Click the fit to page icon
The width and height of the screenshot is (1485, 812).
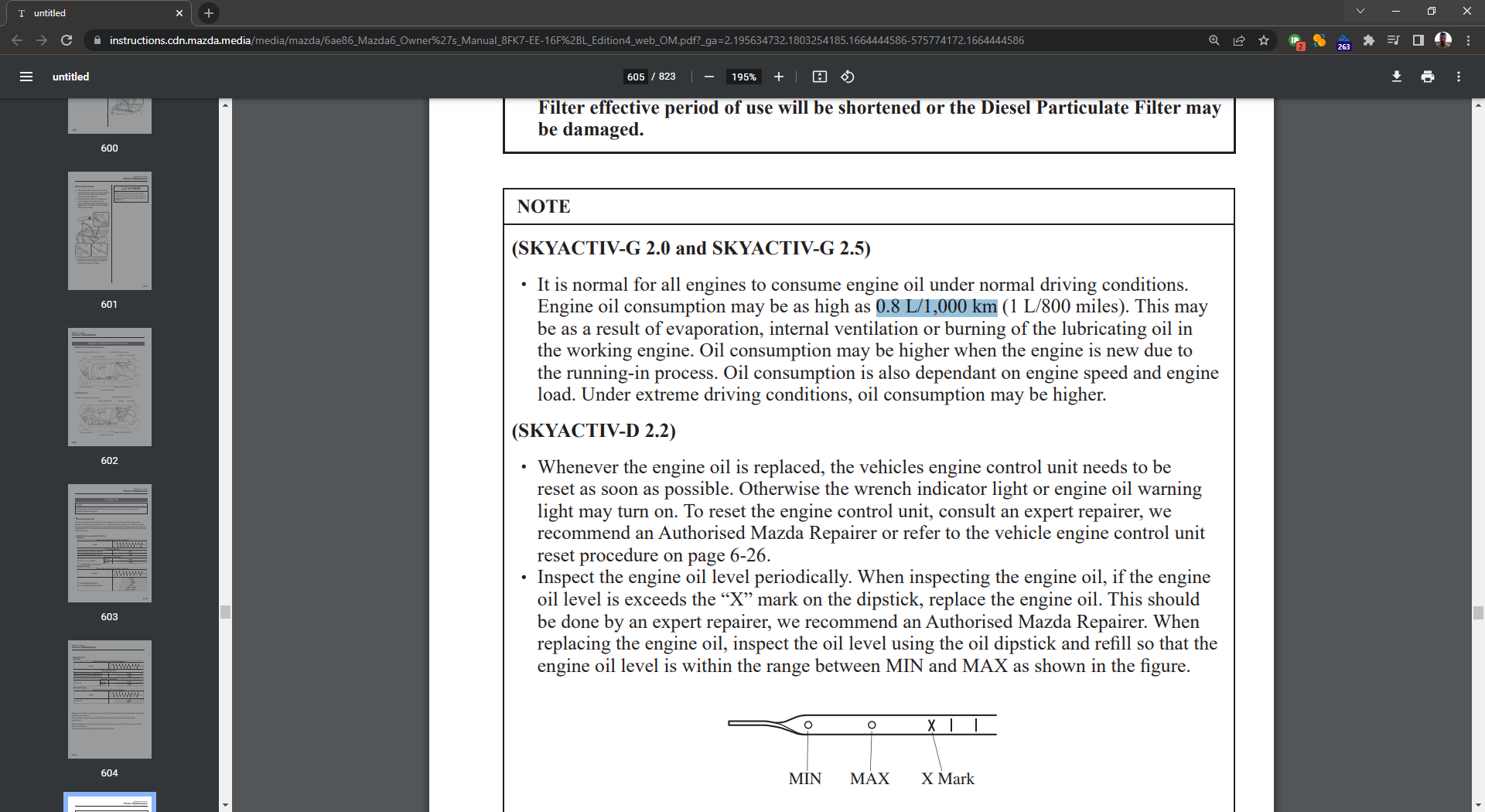820,77
